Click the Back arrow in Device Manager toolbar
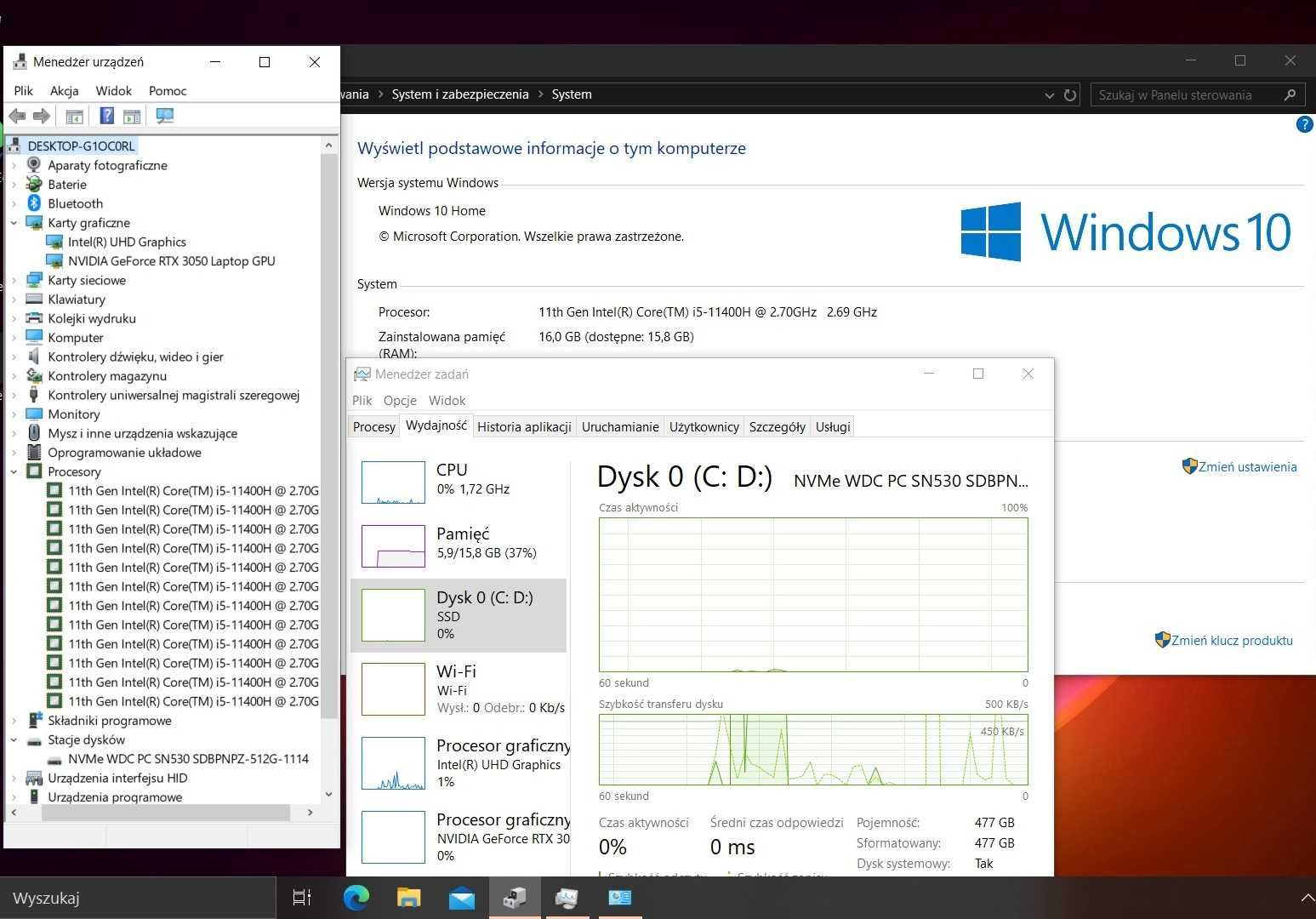Image resolution: width=1316 pixels, height=919 pixels. [17, 116]
